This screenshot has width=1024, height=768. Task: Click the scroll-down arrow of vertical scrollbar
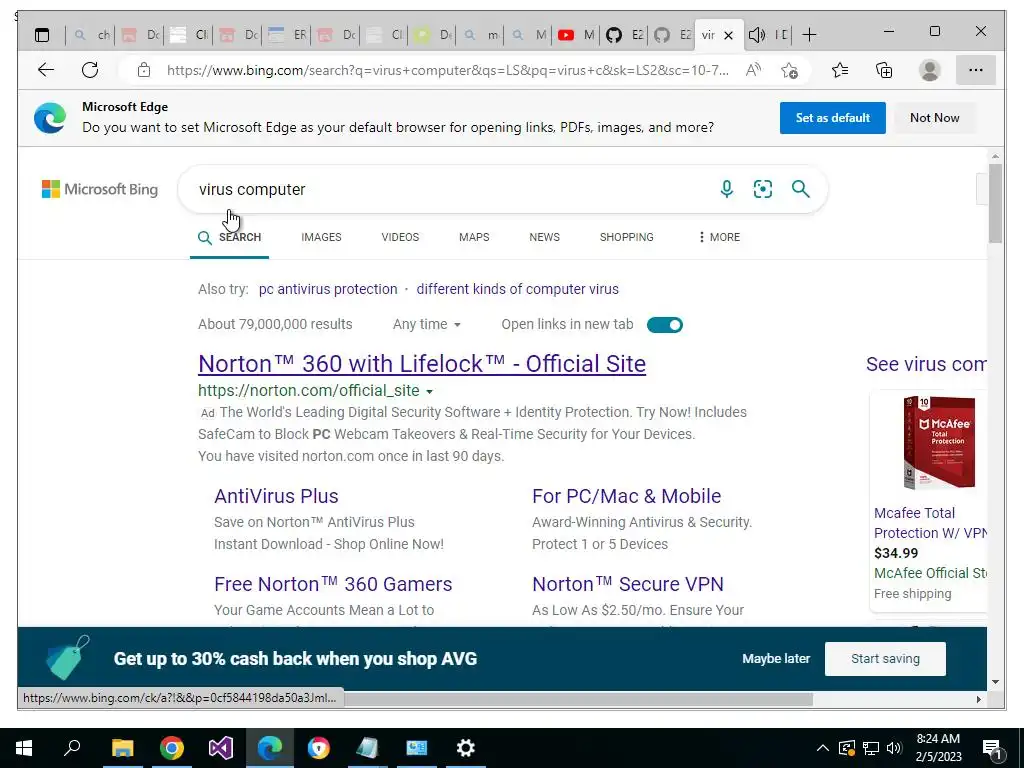click(x=995, y=682)
